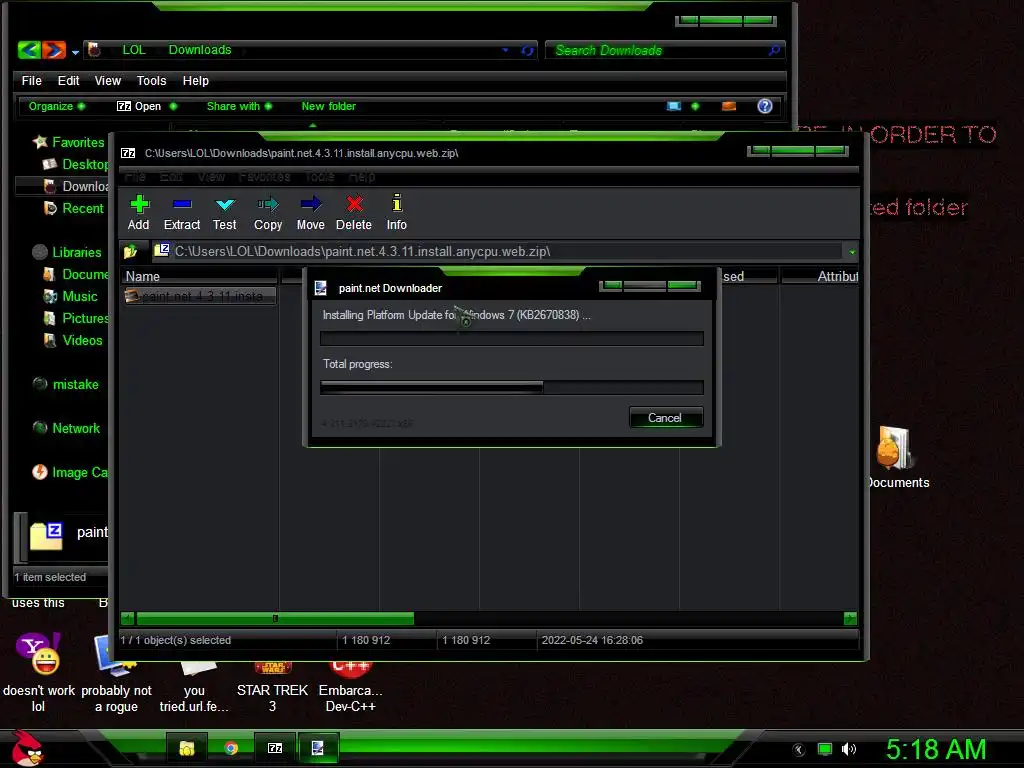Launch Chrome from the taskbar
The width and height of the screenshot is (1024, 768).
pyautogui.click(x=231, y=748)
